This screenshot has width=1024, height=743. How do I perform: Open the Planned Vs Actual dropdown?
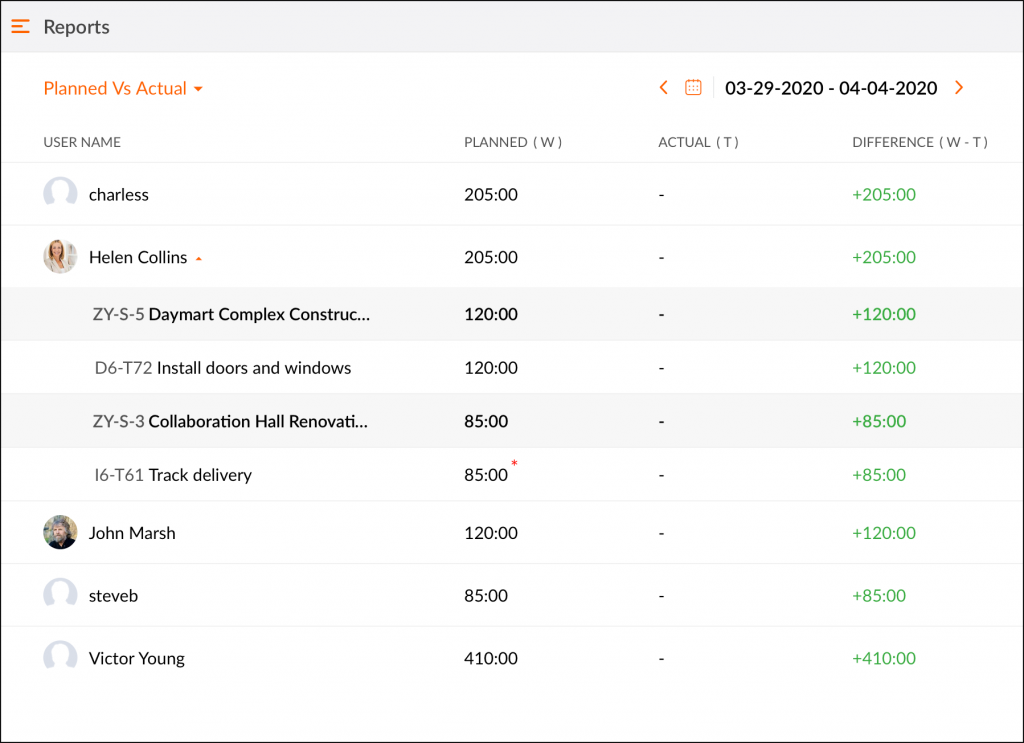coord(123,88)
